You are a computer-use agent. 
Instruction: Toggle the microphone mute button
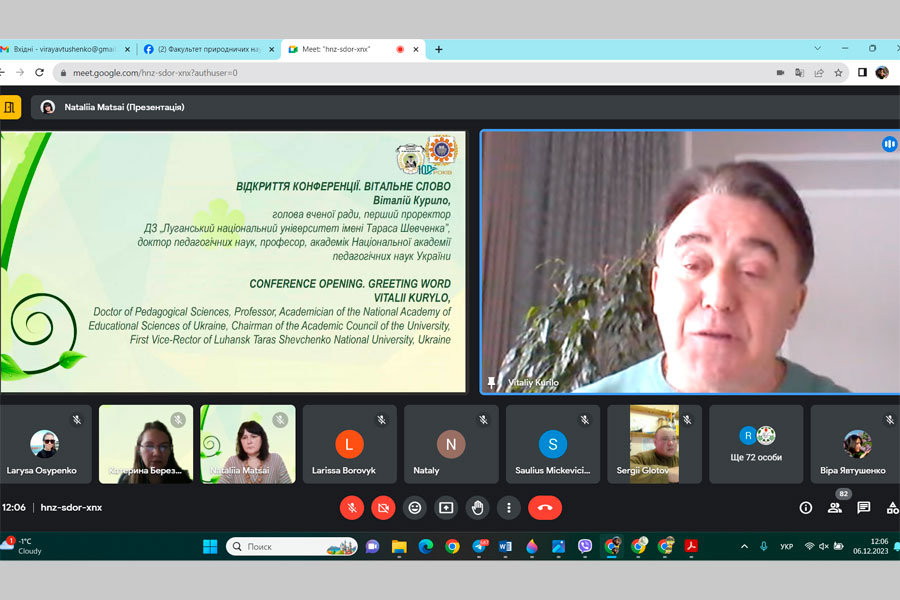pos(352,508)
